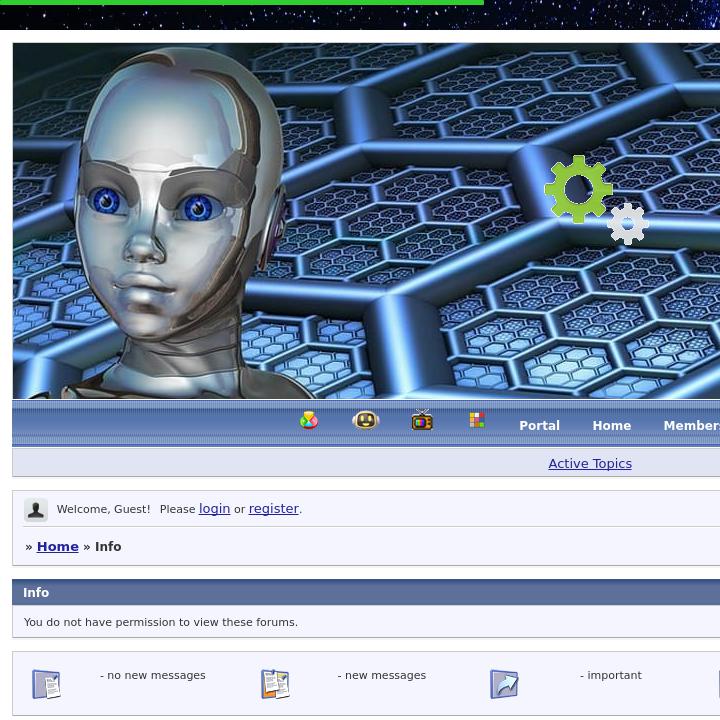
Task: Click the green progress bar at top
Action: click(242, 3)
